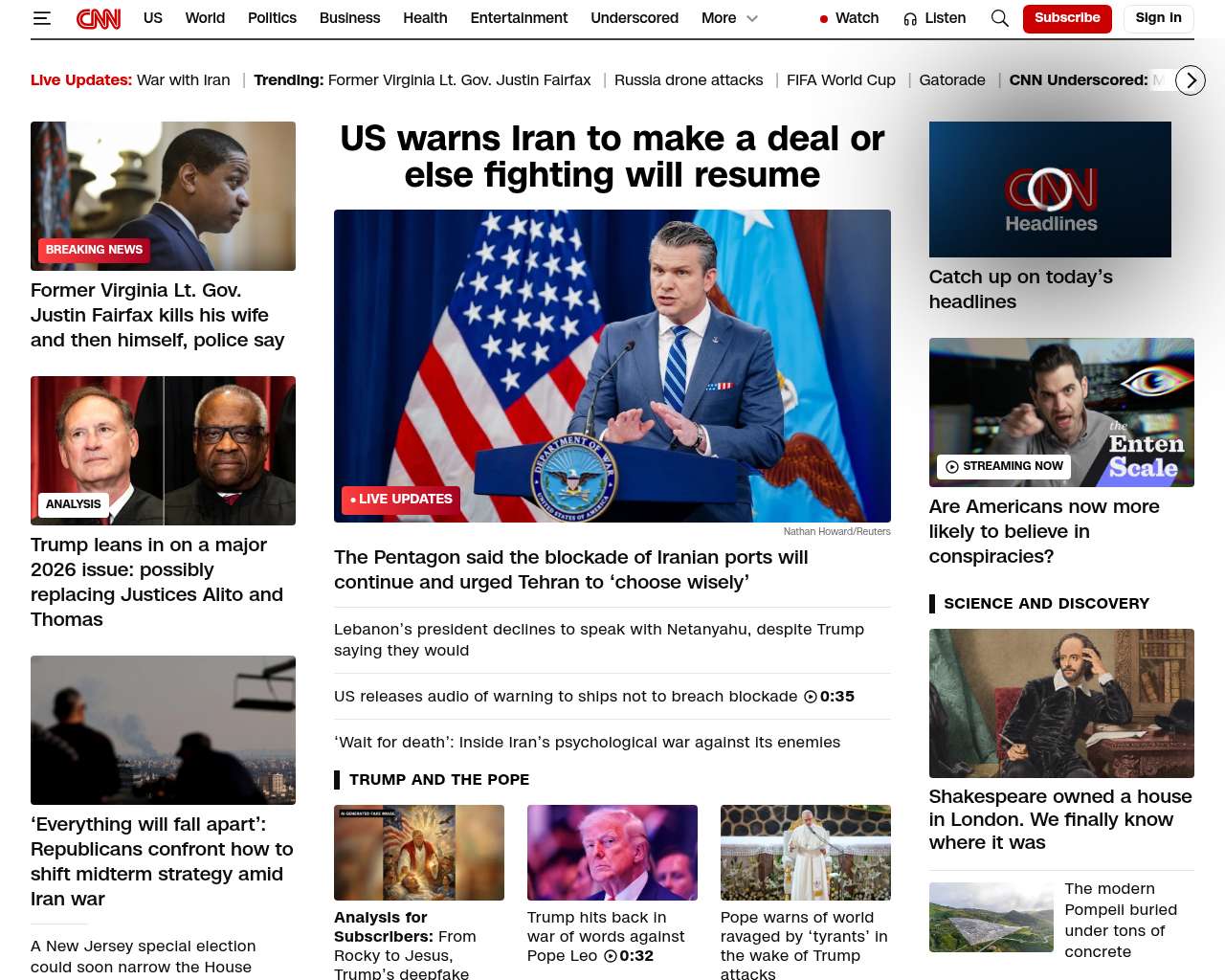Screen dimensions: 1225x980
Task: Click the Subscribe button
Action: [x=1067, y=18]
